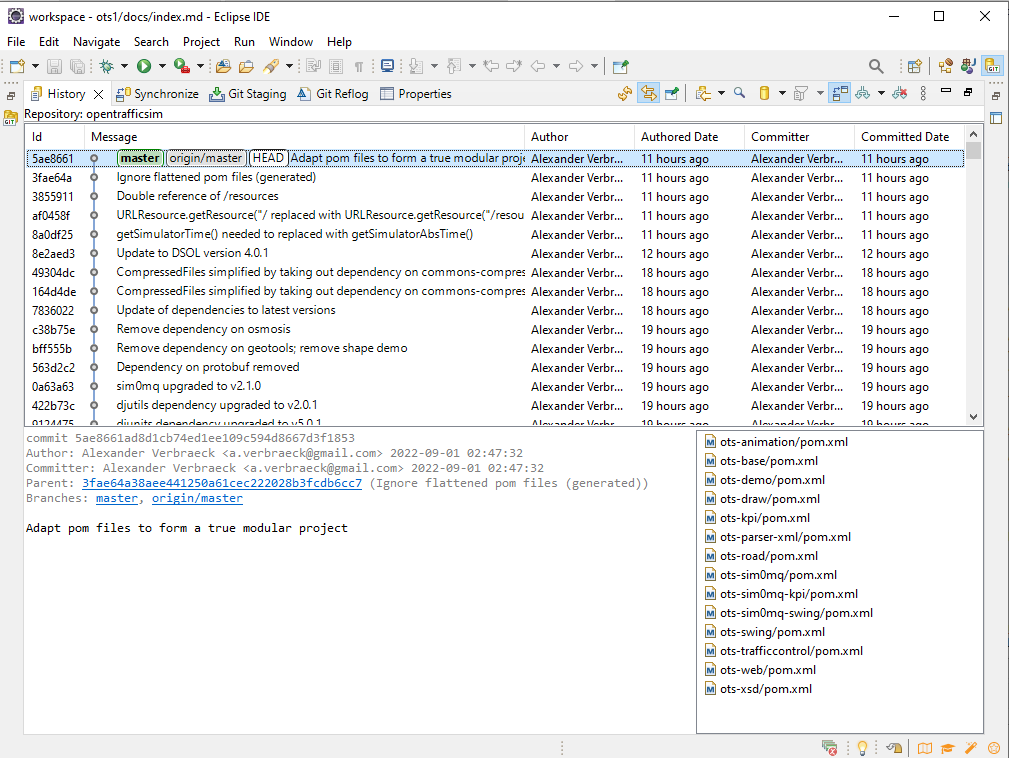The image size is (1009, 758).
Task: Click the scroll-down arrow of commit list
Action: coord(974,417)
